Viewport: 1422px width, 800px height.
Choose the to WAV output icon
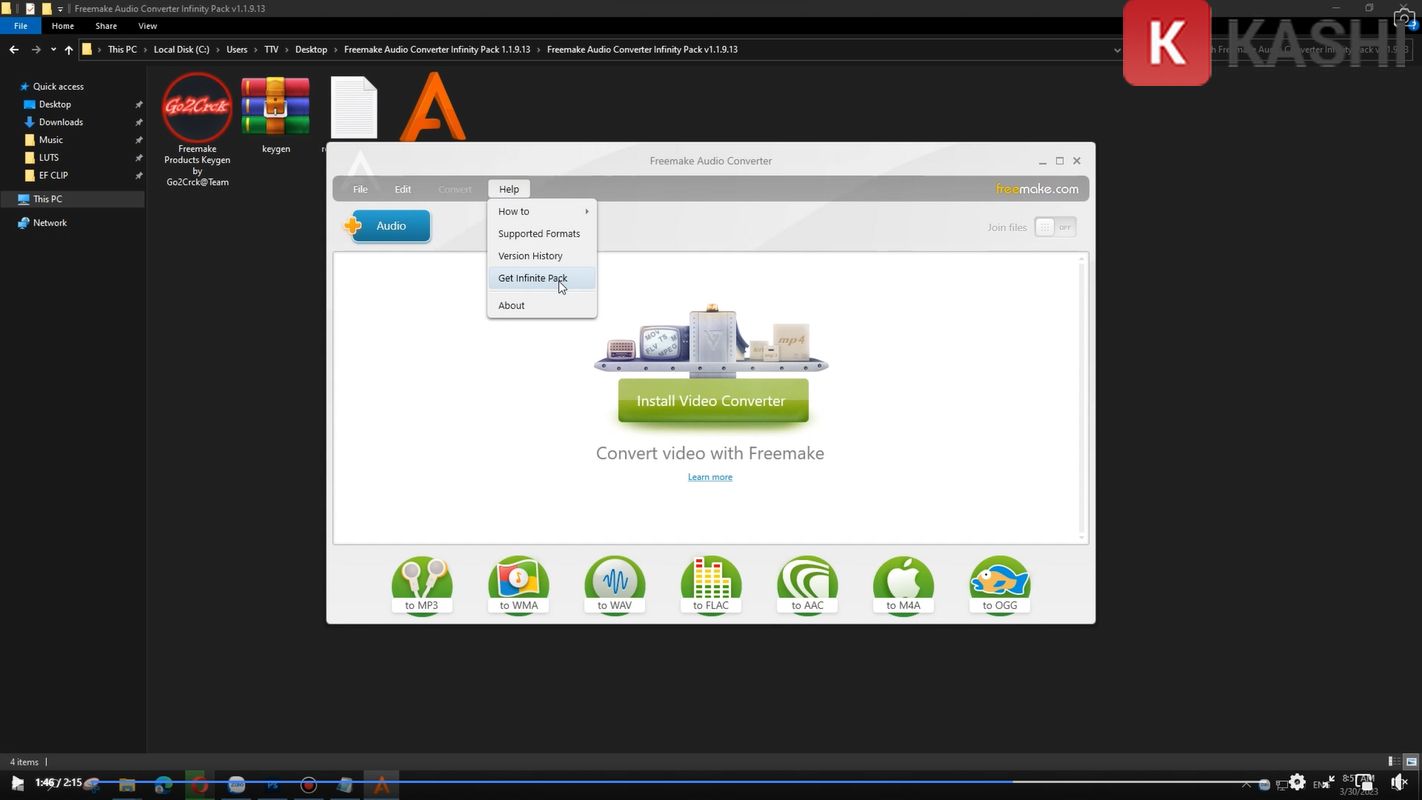click(x=614, y=584)
